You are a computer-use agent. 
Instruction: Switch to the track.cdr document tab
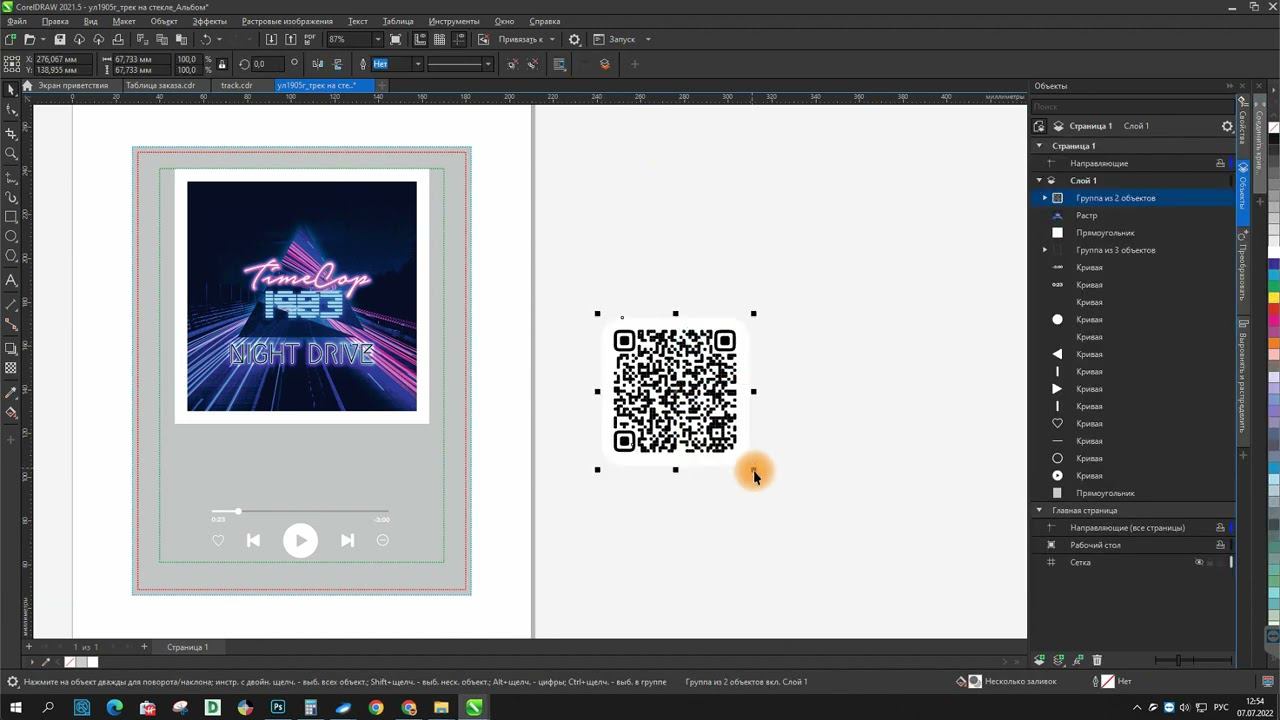click(236, 85)
